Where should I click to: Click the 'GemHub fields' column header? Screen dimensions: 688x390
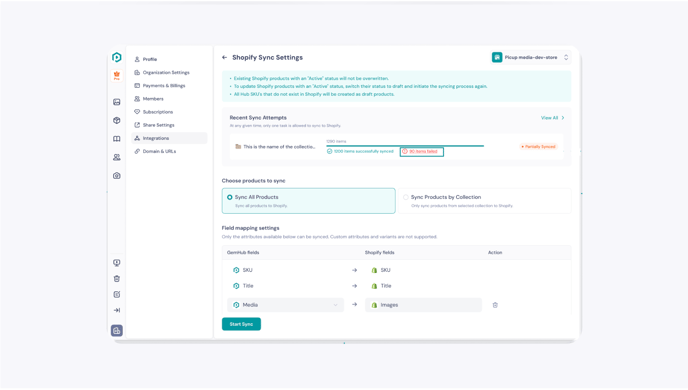pyautogui.click(x=243, y=253)
